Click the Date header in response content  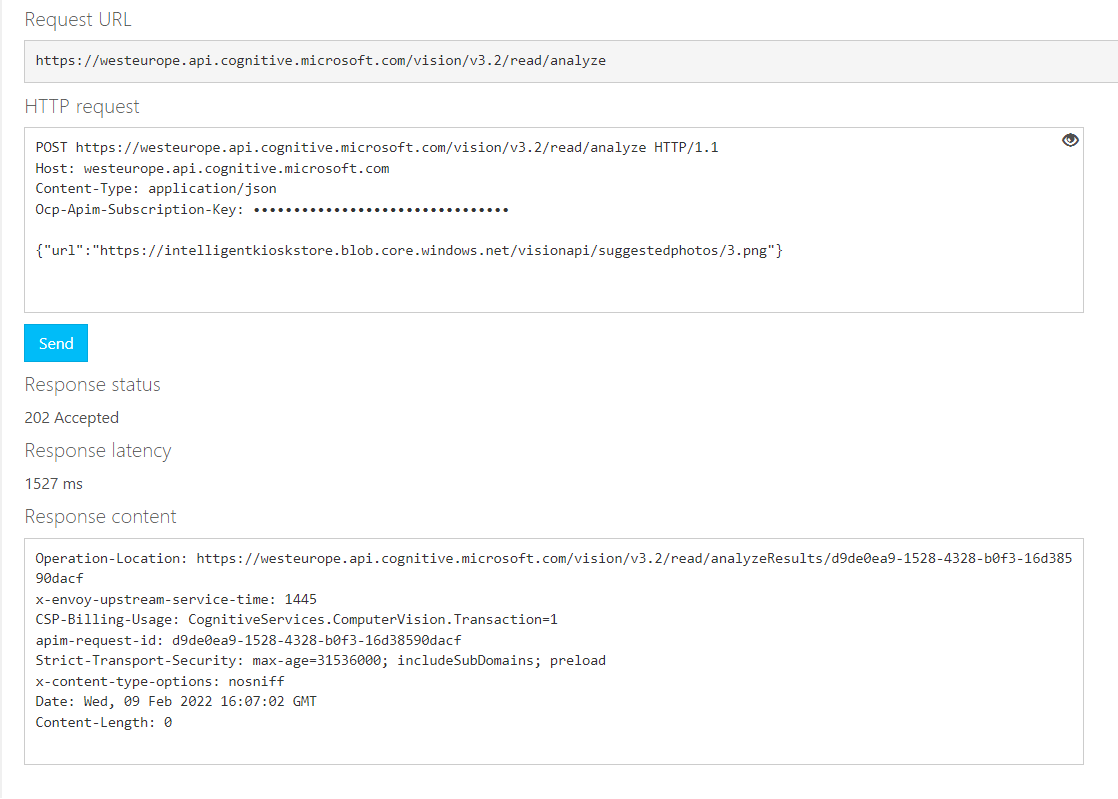(x=175, y=701)
